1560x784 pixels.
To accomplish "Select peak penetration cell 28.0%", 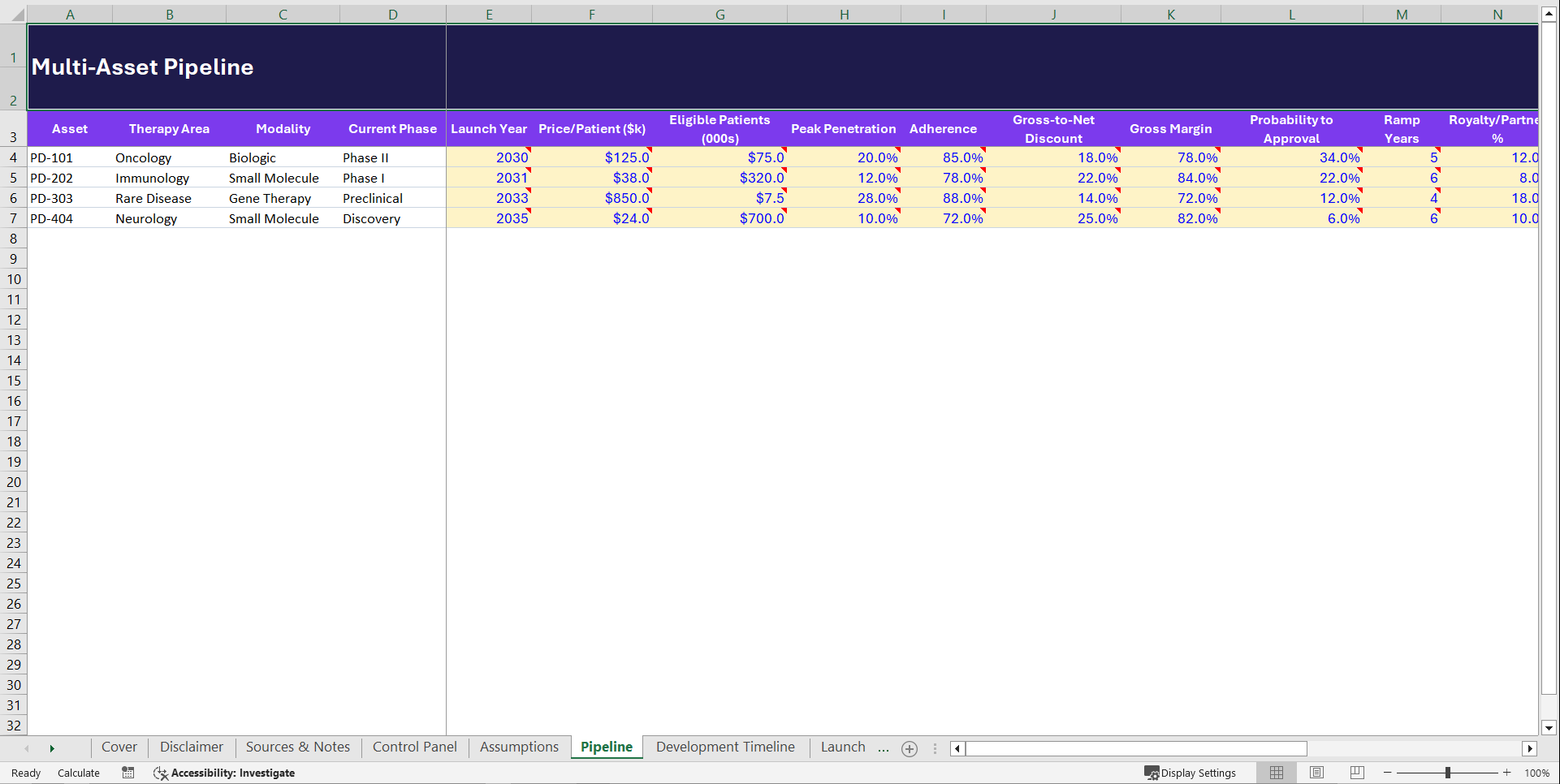I will [x=844, y=198].
